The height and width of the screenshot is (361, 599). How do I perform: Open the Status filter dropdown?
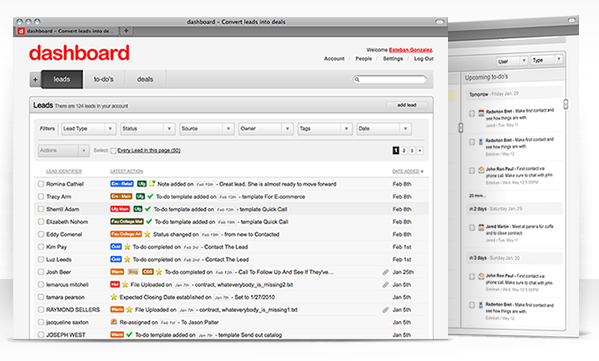tap(147, 129)
